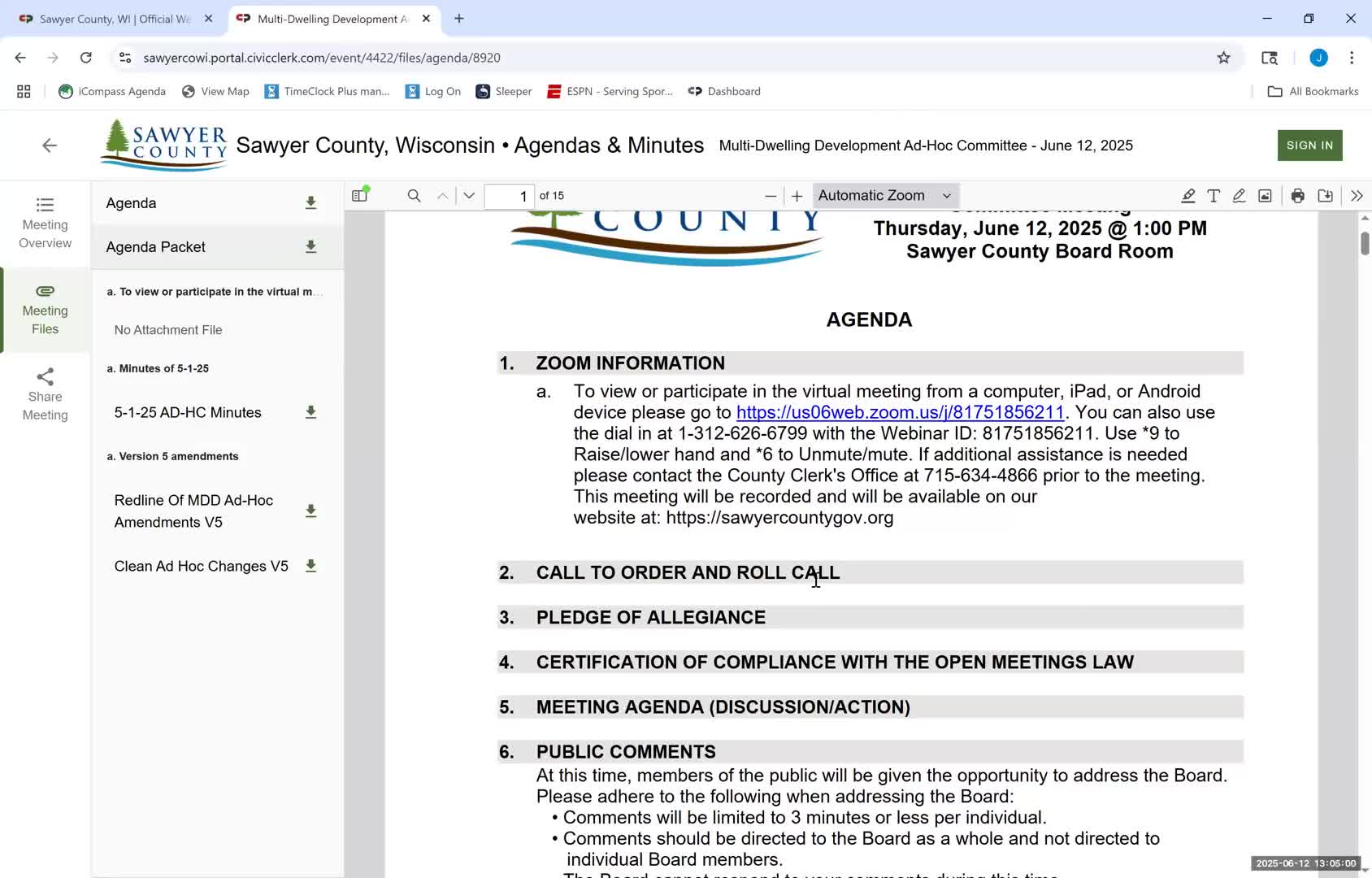Screen dimensions: 1372x878
Task: Open View Map bookmark
Action: (x=215, y=92)
